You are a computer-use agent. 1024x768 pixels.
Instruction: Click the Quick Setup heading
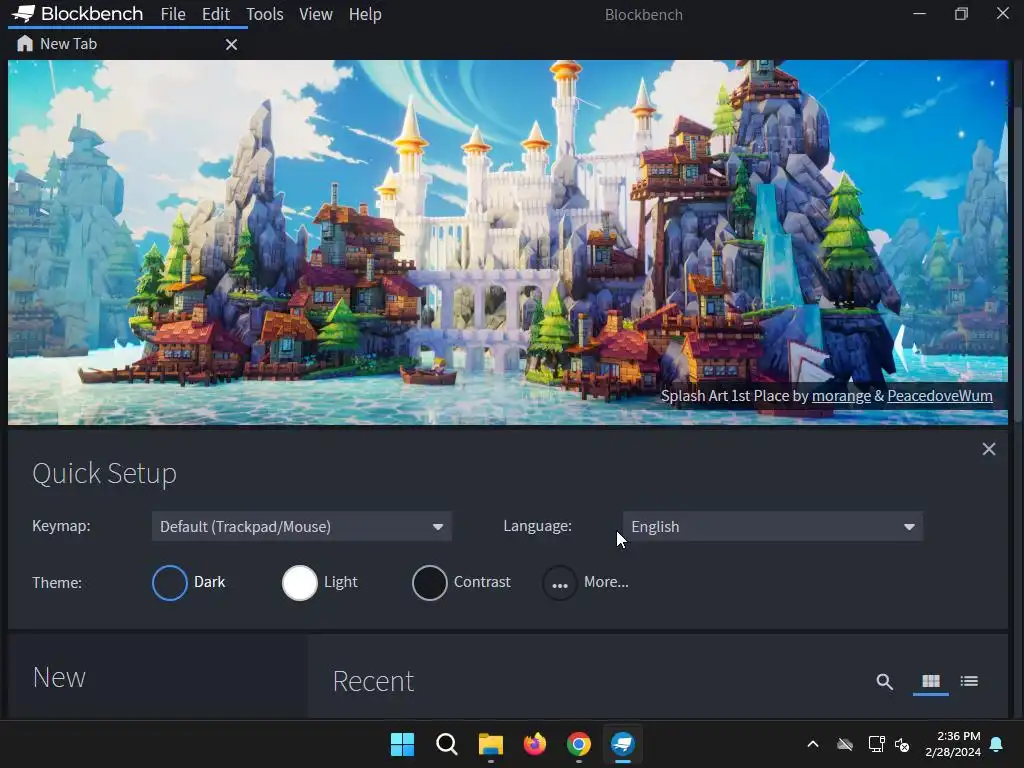point(104,473)
